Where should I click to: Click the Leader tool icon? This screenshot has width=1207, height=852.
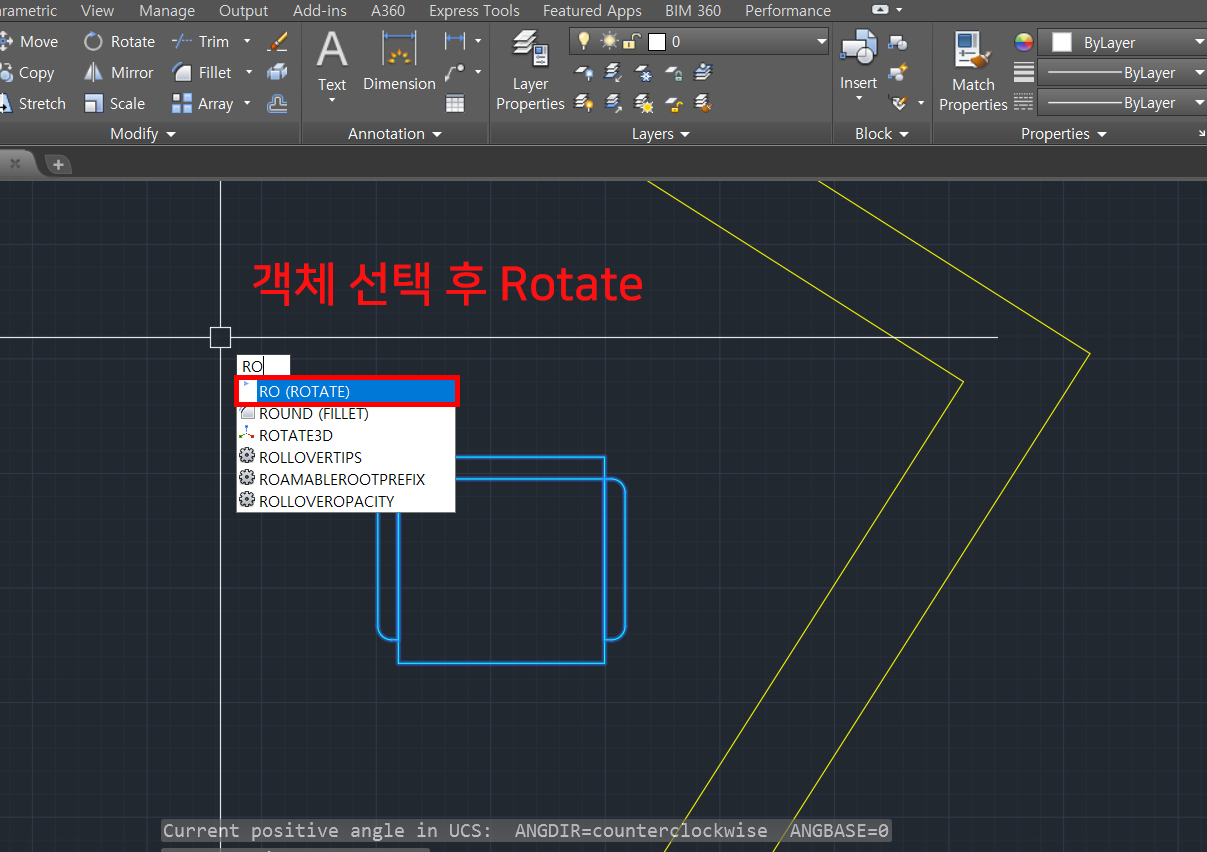(455, 72)
